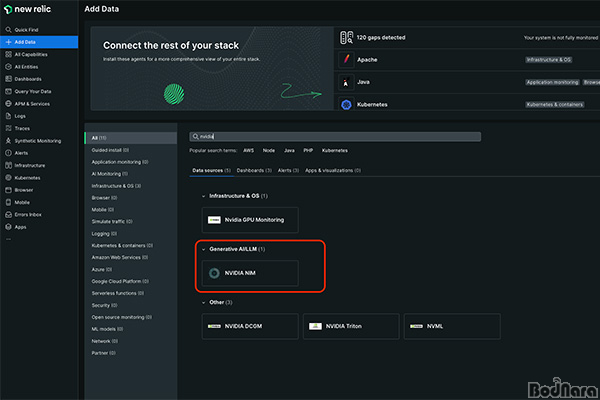This screenshot has width=600, height=400.
Task: Open Mobile icon in sidebar
Action: click(8, 202)
